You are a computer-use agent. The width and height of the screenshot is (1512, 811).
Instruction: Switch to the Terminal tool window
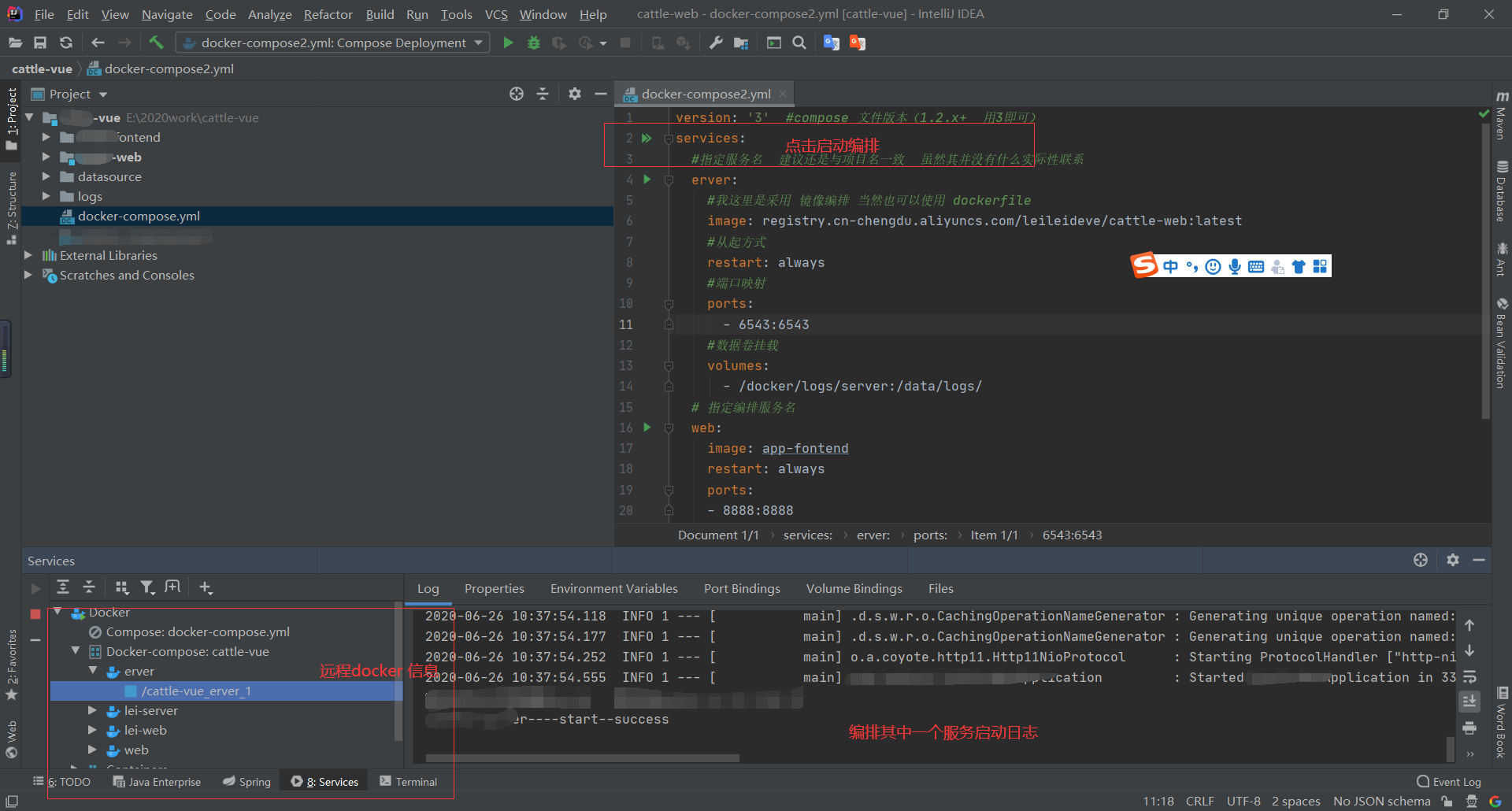(409, 781)
